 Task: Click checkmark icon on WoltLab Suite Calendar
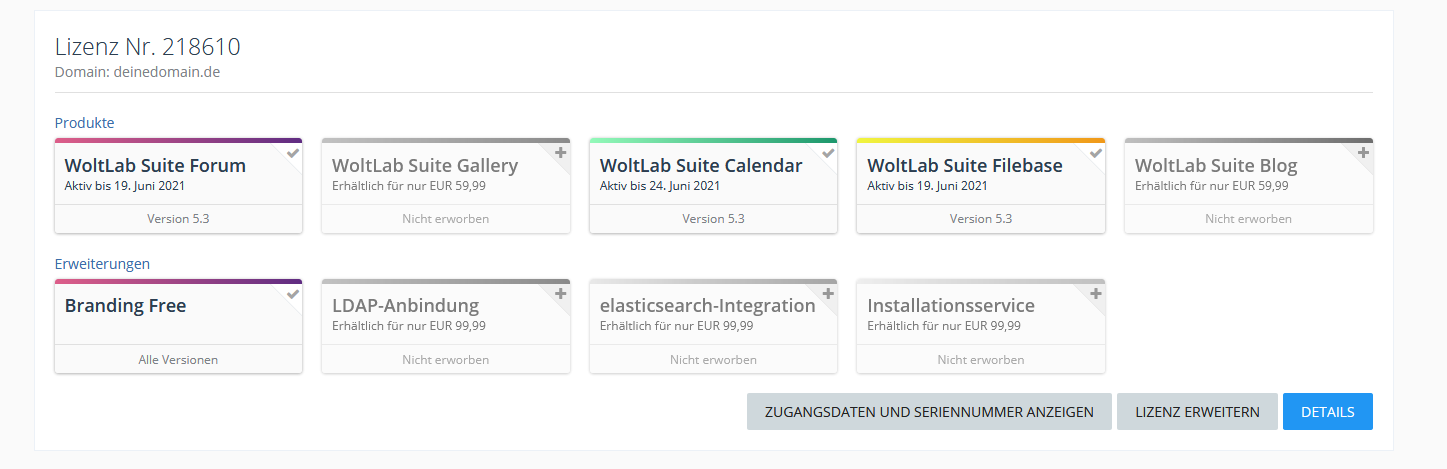(828, 153)
